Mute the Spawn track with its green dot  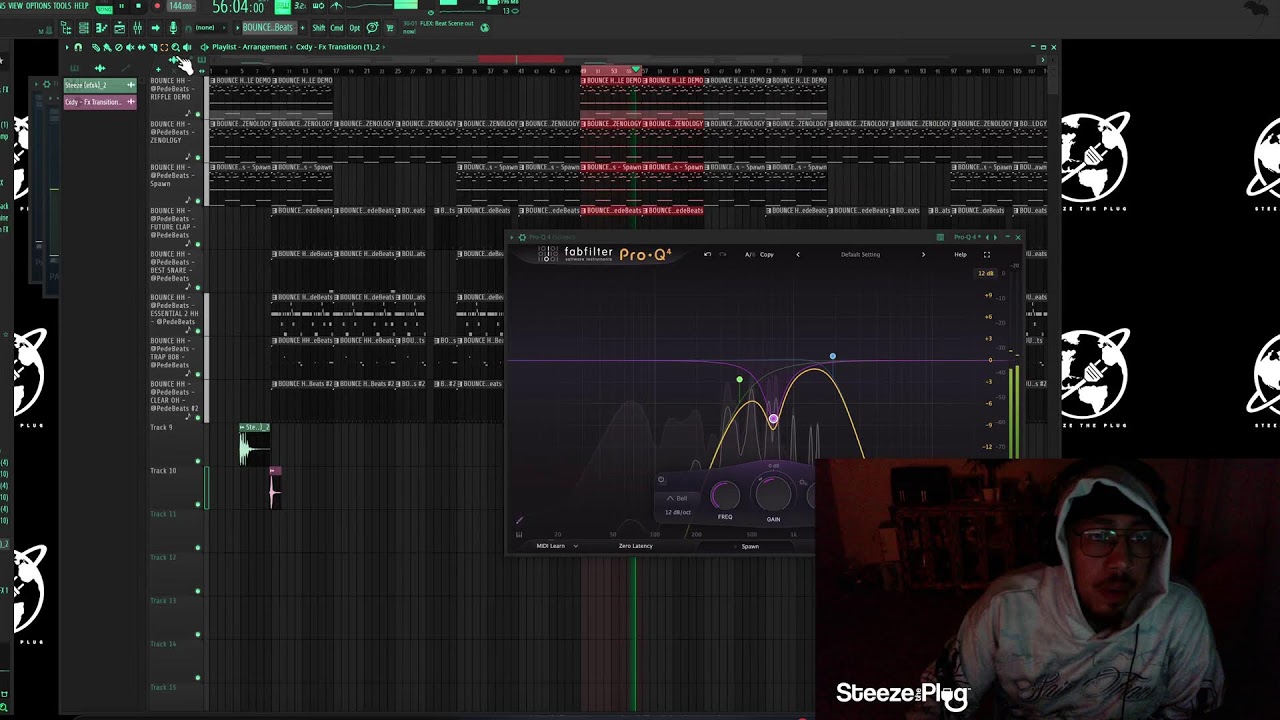click(x=198, y=201)
